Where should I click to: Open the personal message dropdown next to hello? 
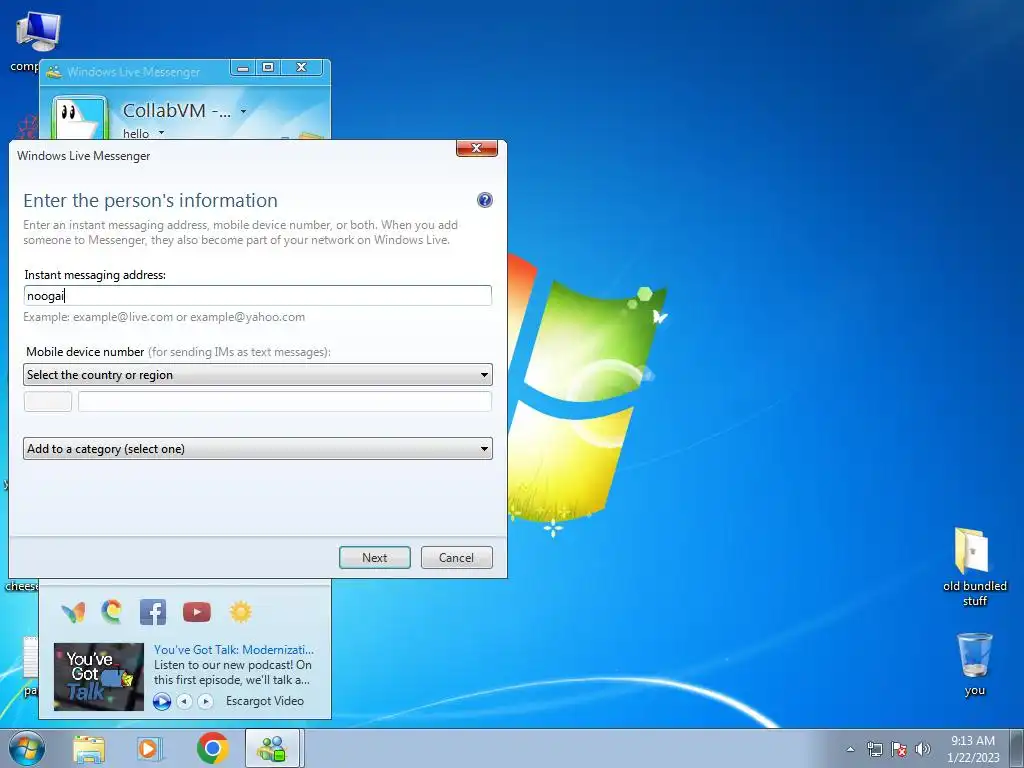tap(161, 133)
